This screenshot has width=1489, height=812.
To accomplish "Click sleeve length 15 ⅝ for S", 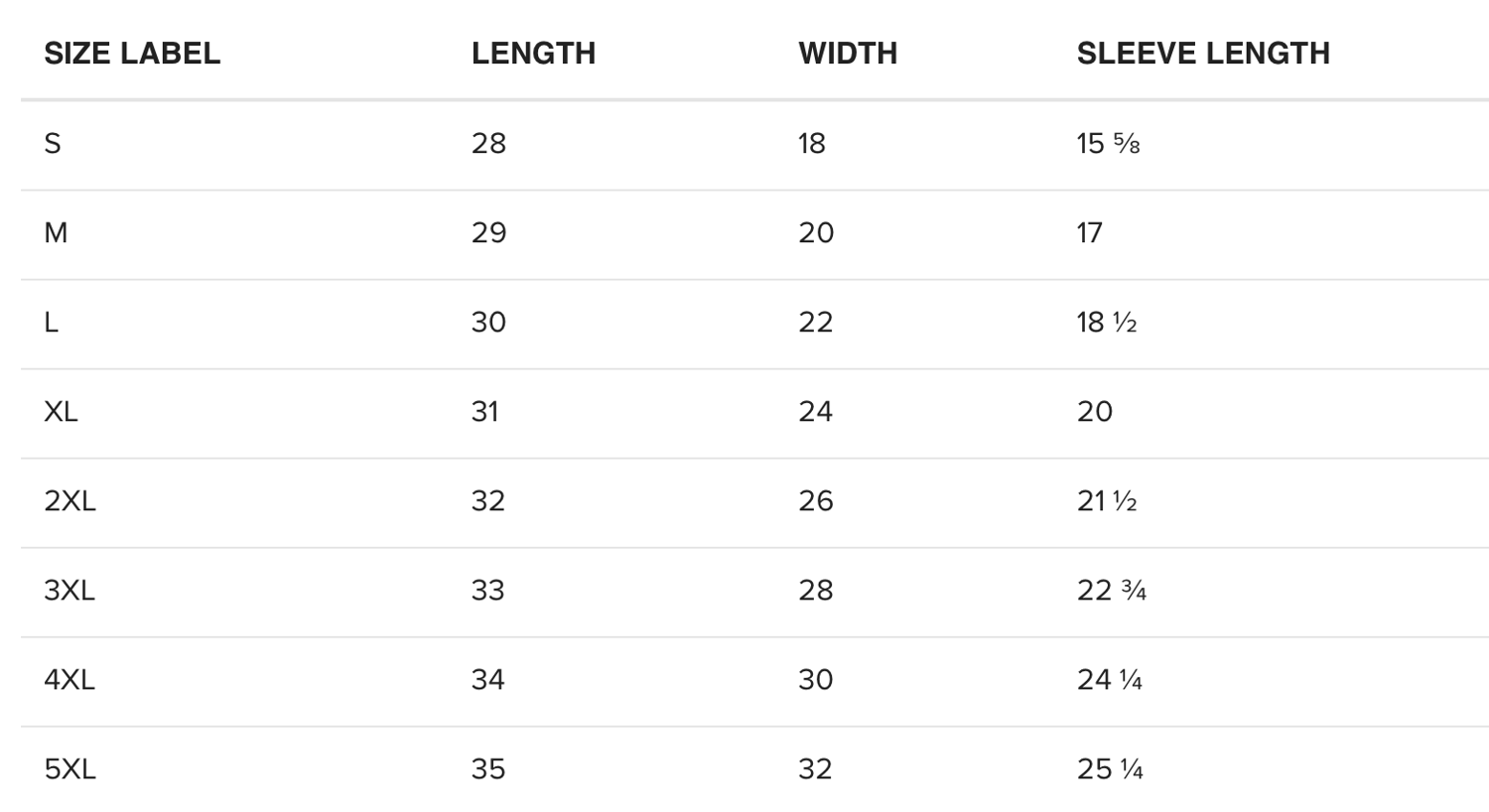I will tap(1108, 143).
